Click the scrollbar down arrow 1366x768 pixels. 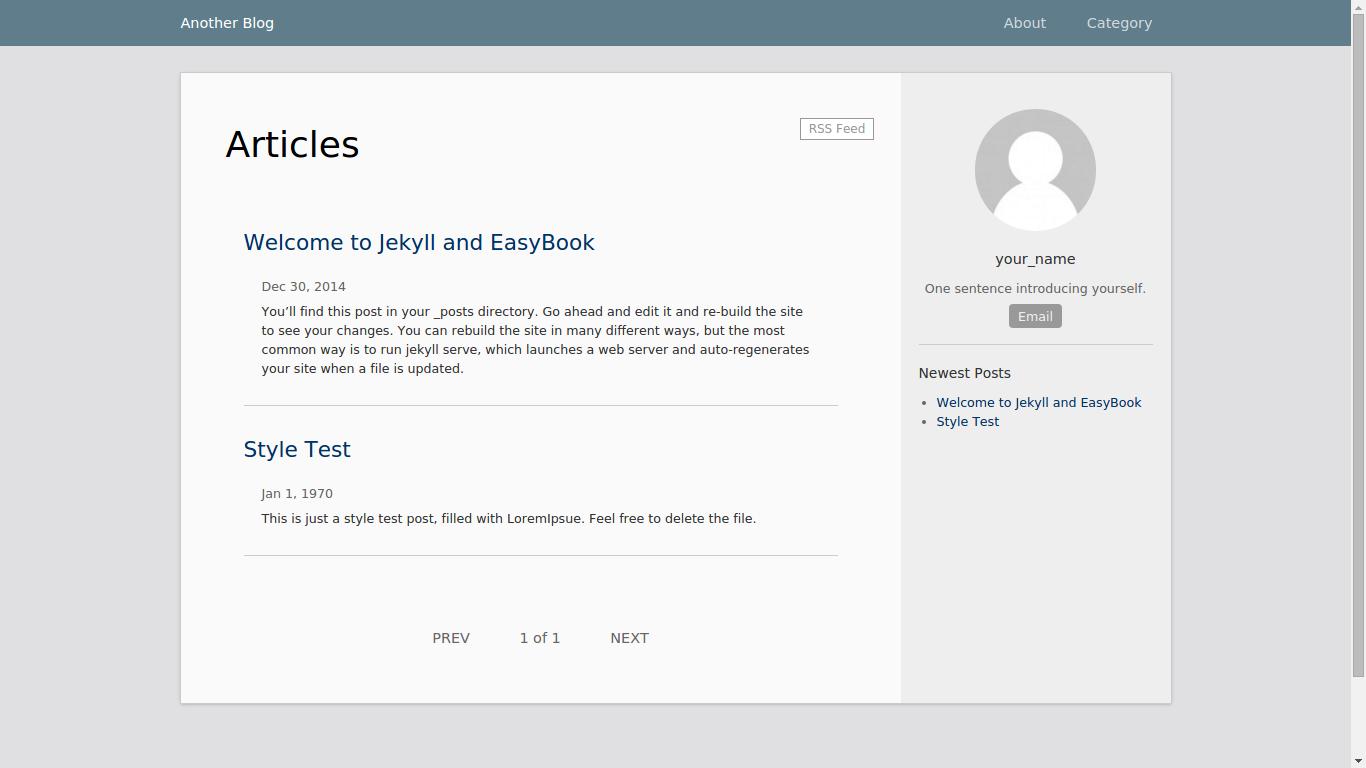click(x=1359, y=760)
